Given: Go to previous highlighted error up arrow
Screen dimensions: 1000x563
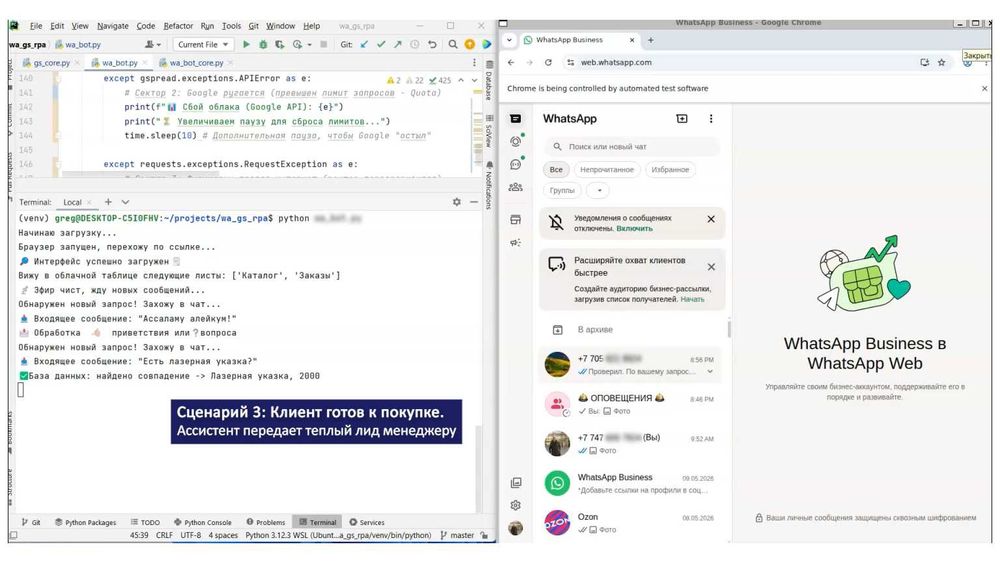Looking at the screenshot, I should 460,80.
